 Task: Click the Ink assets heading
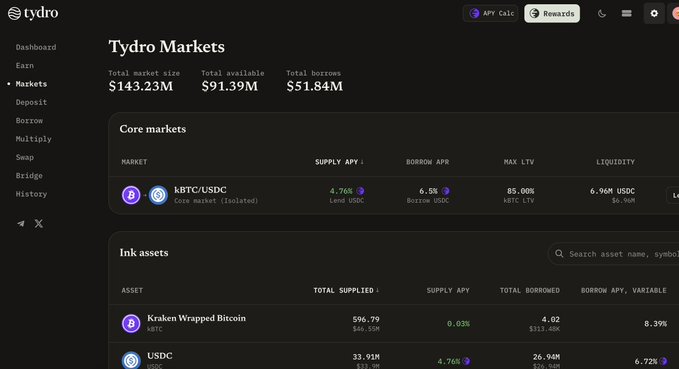pos(144,252)
